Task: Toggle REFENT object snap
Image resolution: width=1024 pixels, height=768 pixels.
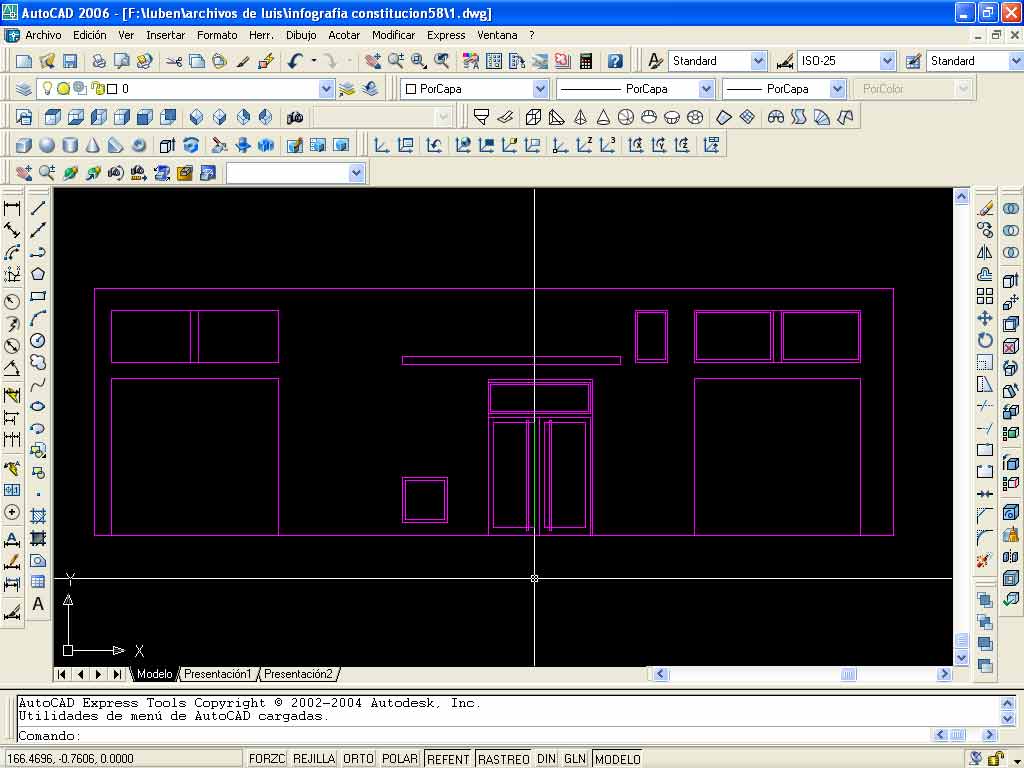Action: 448,759
